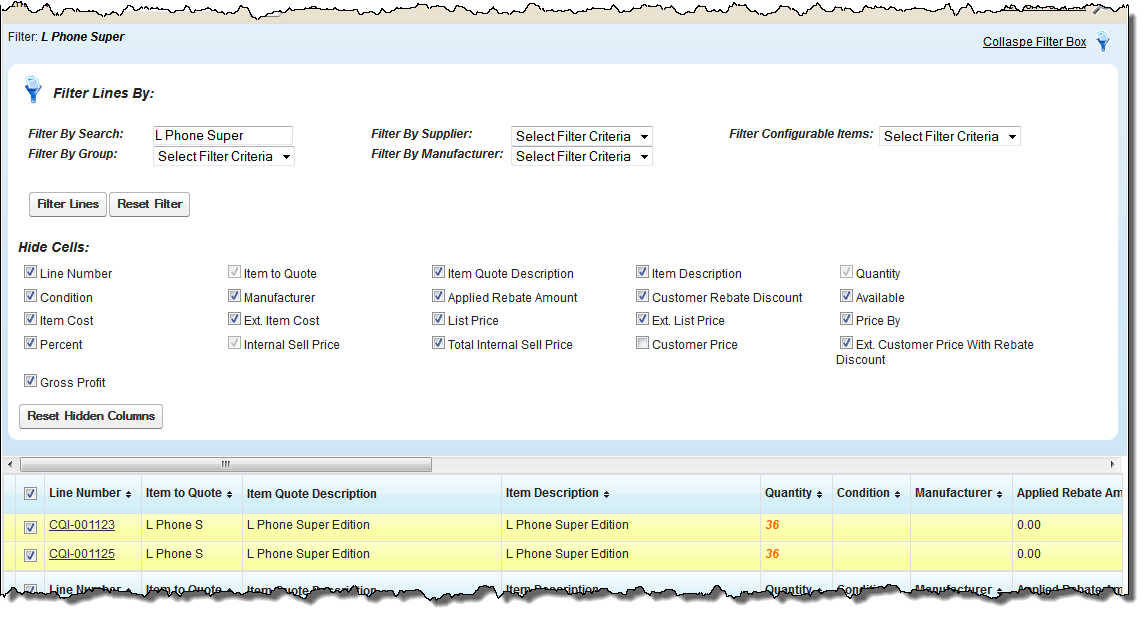
Task: Uncheck the List Price checkbox
Action: tap(438, 320)
